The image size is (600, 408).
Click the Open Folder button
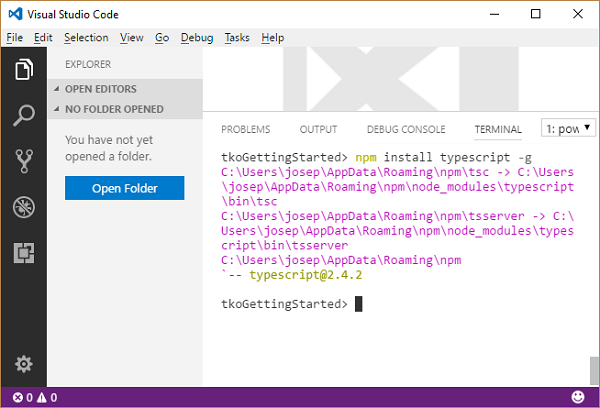[124, 188]
